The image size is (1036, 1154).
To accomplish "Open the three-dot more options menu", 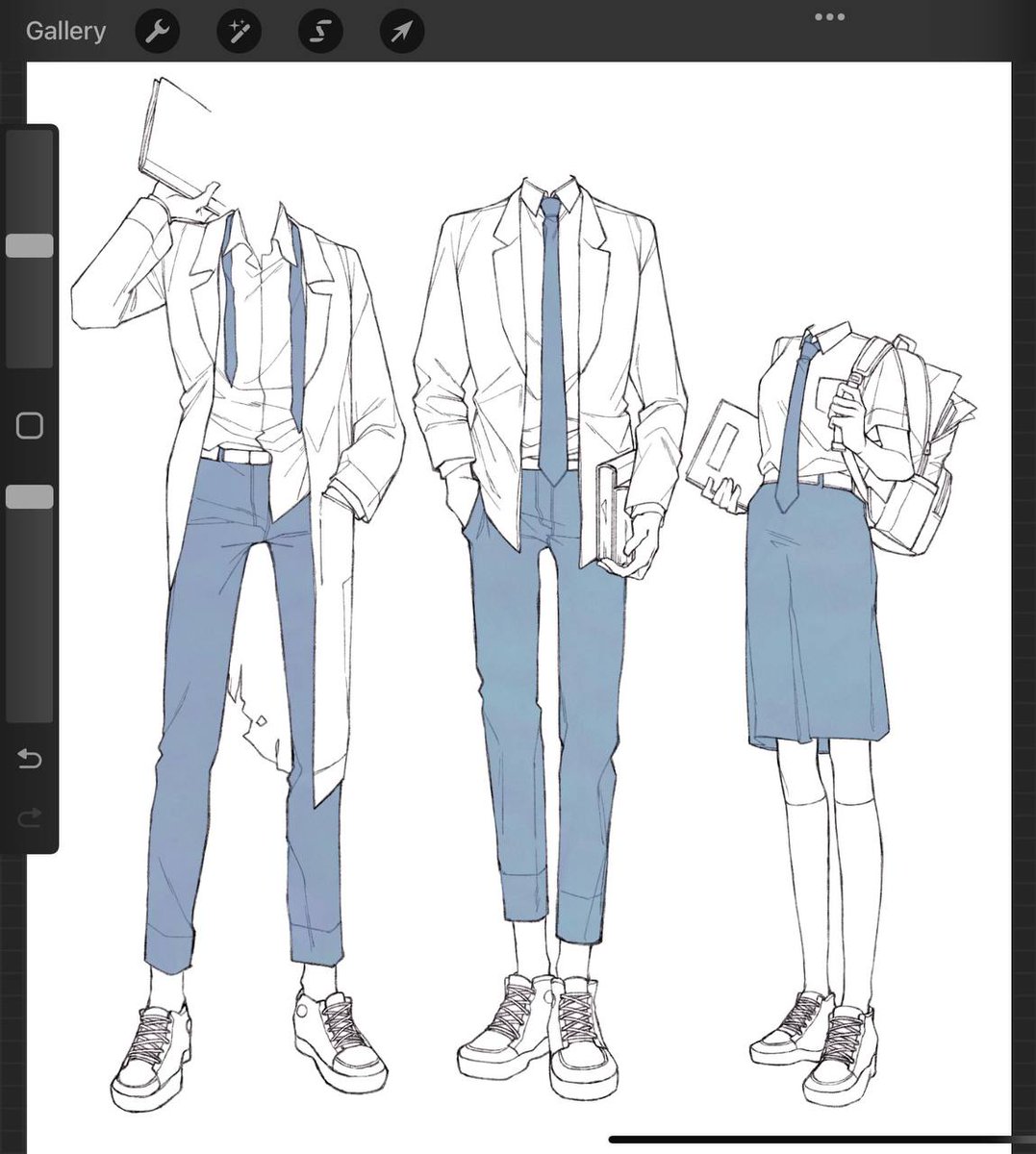I will click(x=829, y=16).
